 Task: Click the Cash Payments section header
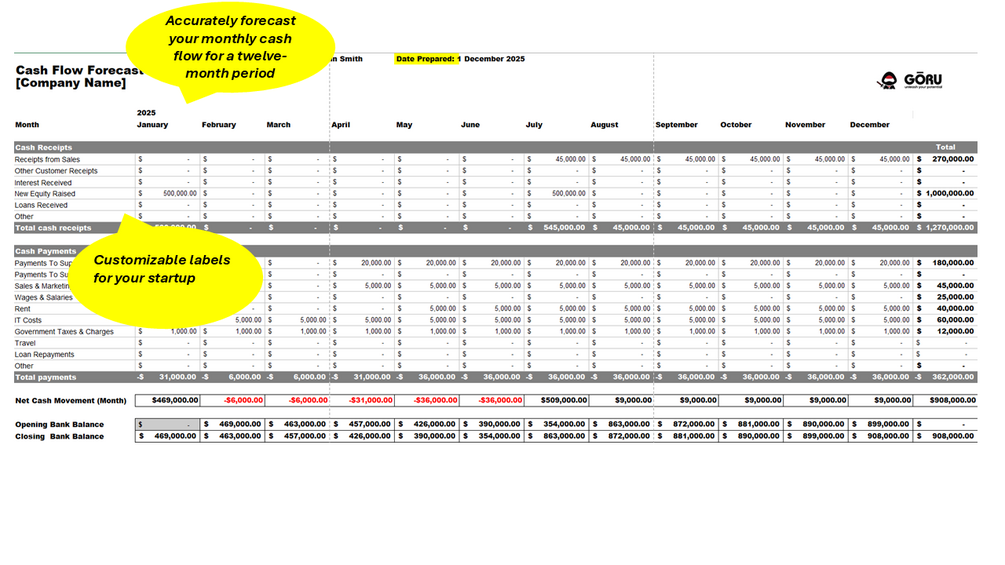[46, 251]
